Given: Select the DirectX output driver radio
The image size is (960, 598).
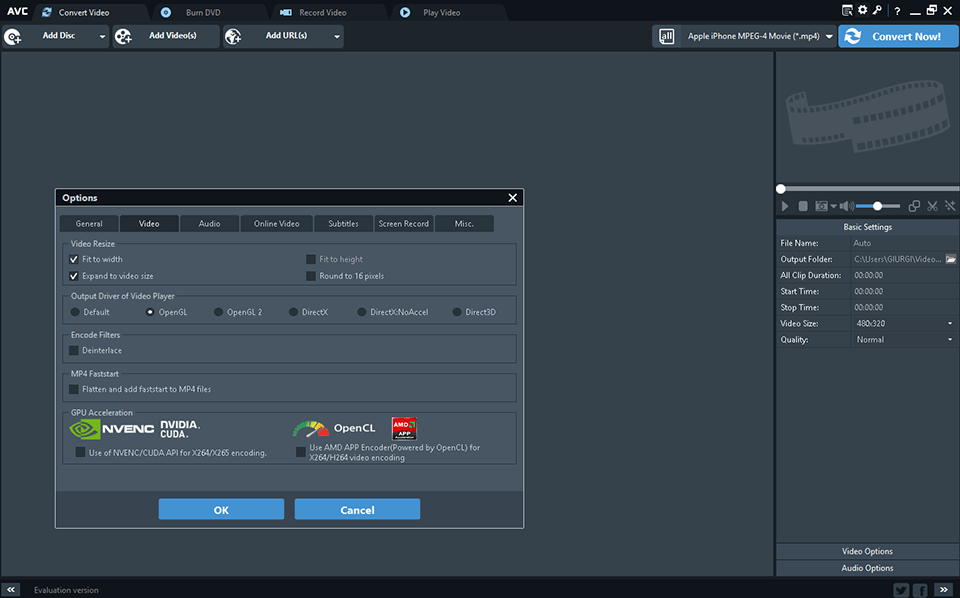Looking at the screenshot, I should pos(294,312).
